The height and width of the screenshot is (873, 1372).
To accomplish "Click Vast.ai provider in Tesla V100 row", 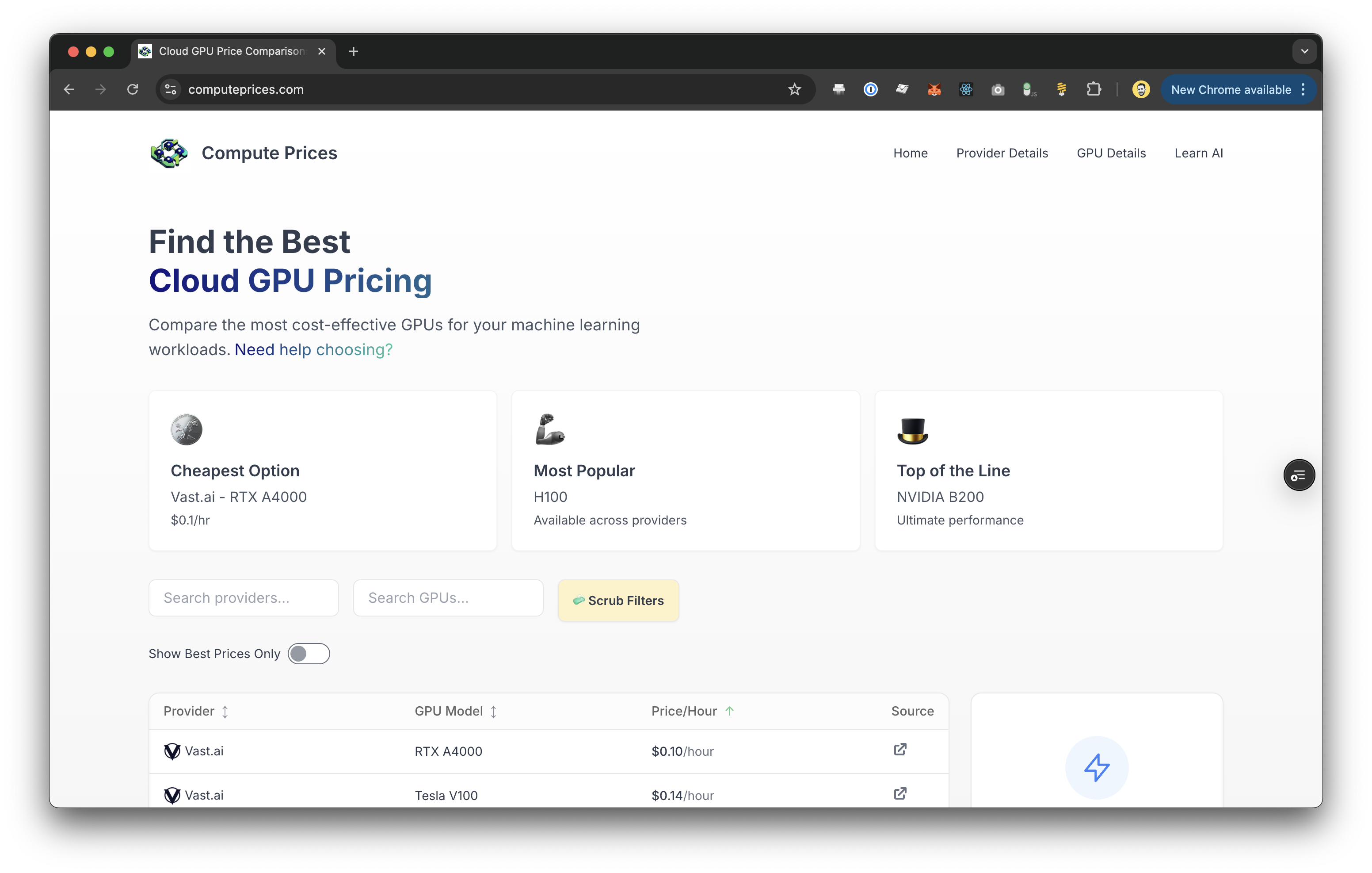I will point(194,795).
